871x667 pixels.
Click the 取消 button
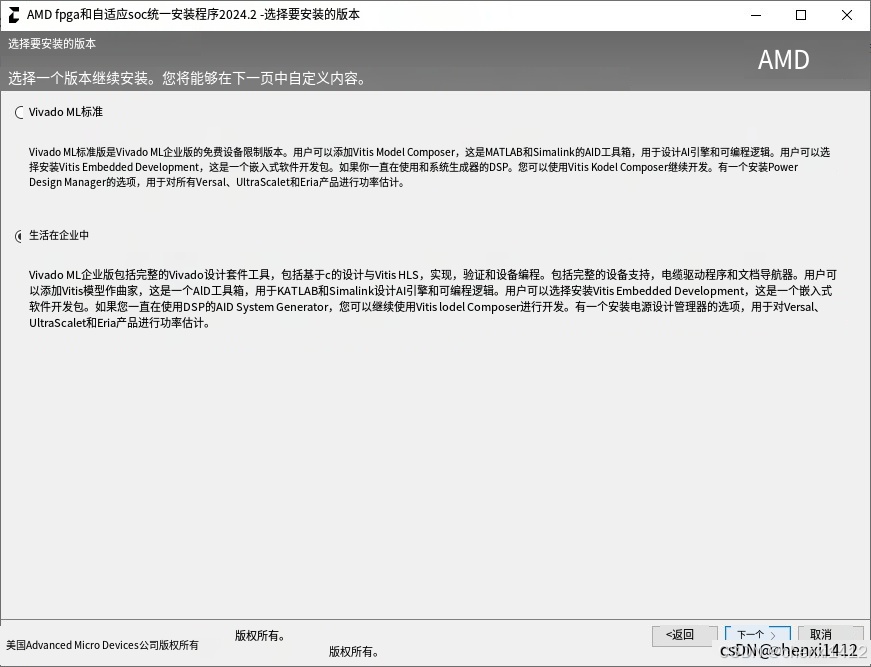[x=830, y=635]
